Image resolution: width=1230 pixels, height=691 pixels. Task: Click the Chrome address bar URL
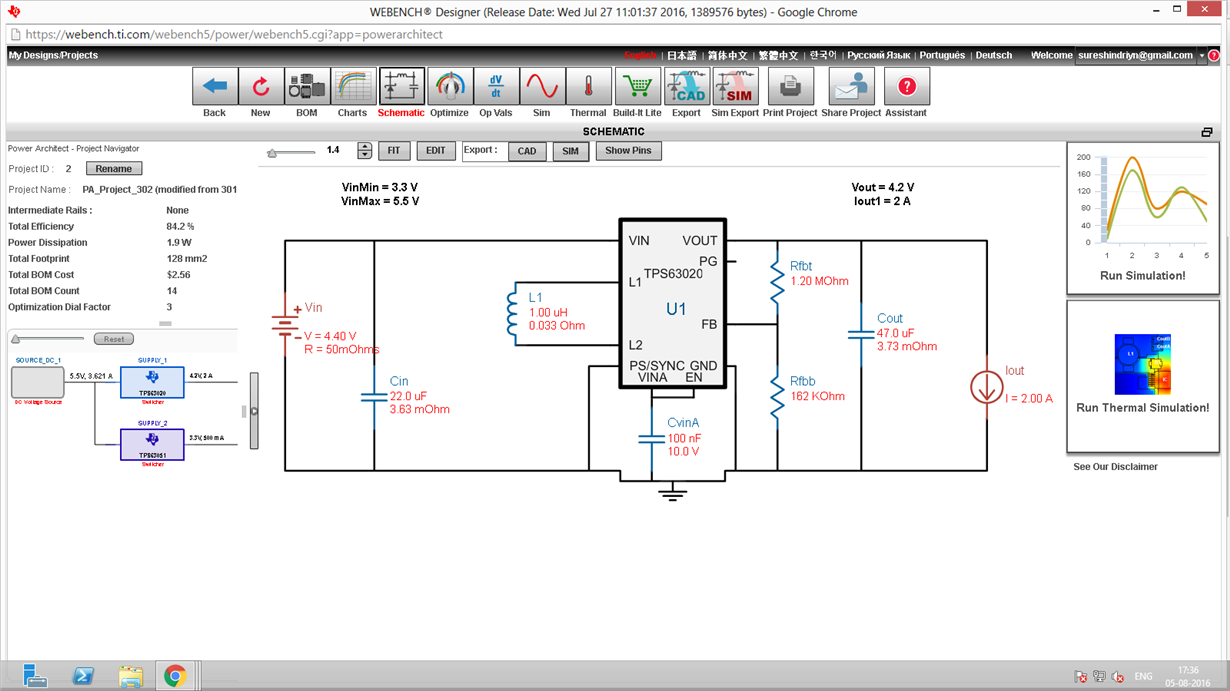[233, 34]
